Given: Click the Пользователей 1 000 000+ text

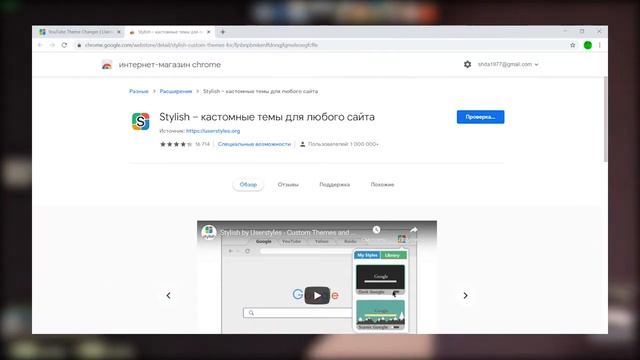Looking at the screenshot, I should coord(343,144).
